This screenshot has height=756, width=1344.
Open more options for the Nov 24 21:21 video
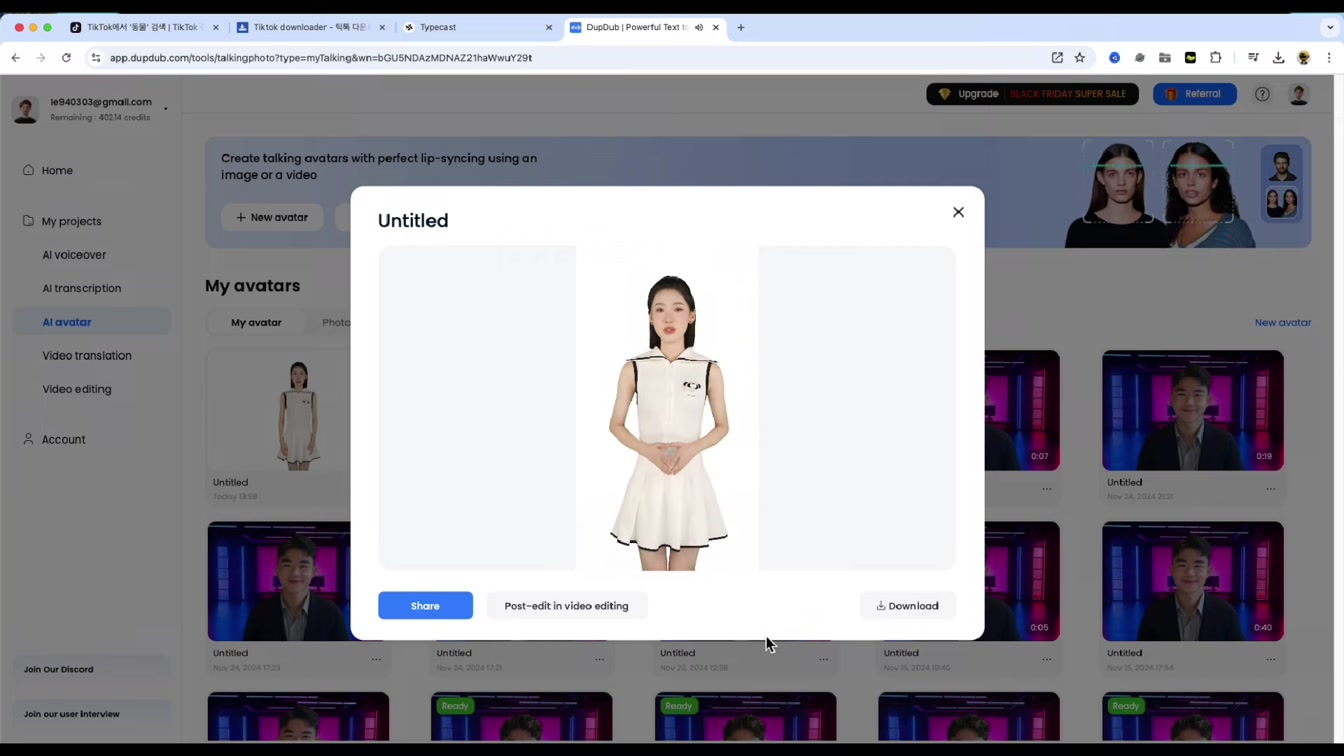coord(1270,489)
